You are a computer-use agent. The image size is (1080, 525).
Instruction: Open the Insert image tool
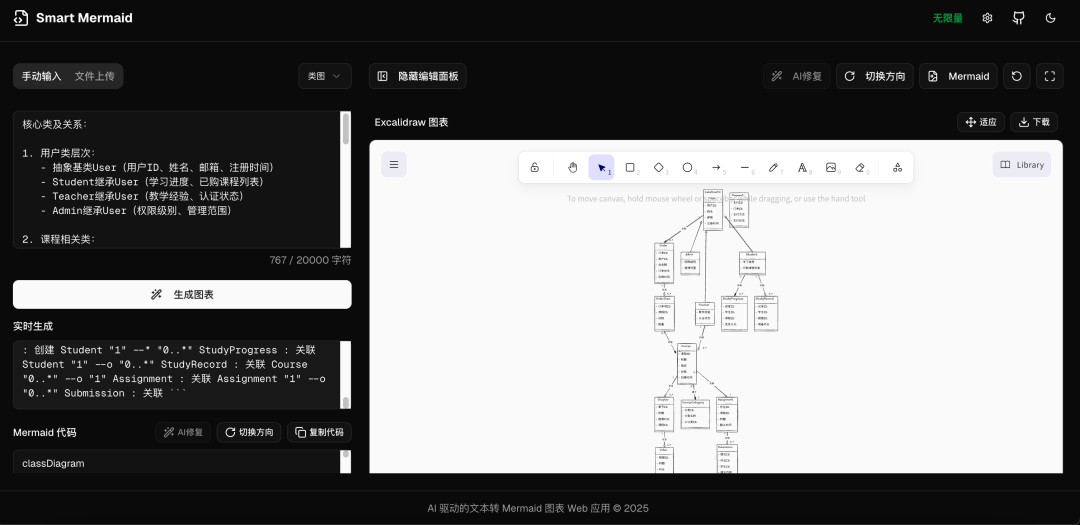(x=831, y=167)
